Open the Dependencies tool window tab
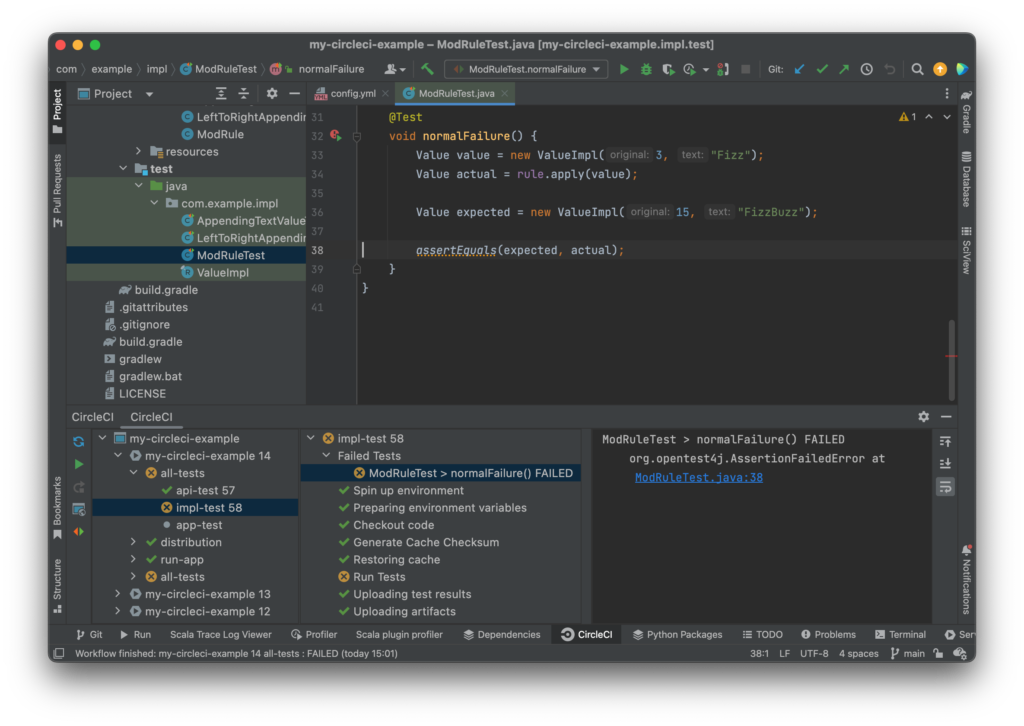The image size is (1024, 726). [x=502, y=635]
